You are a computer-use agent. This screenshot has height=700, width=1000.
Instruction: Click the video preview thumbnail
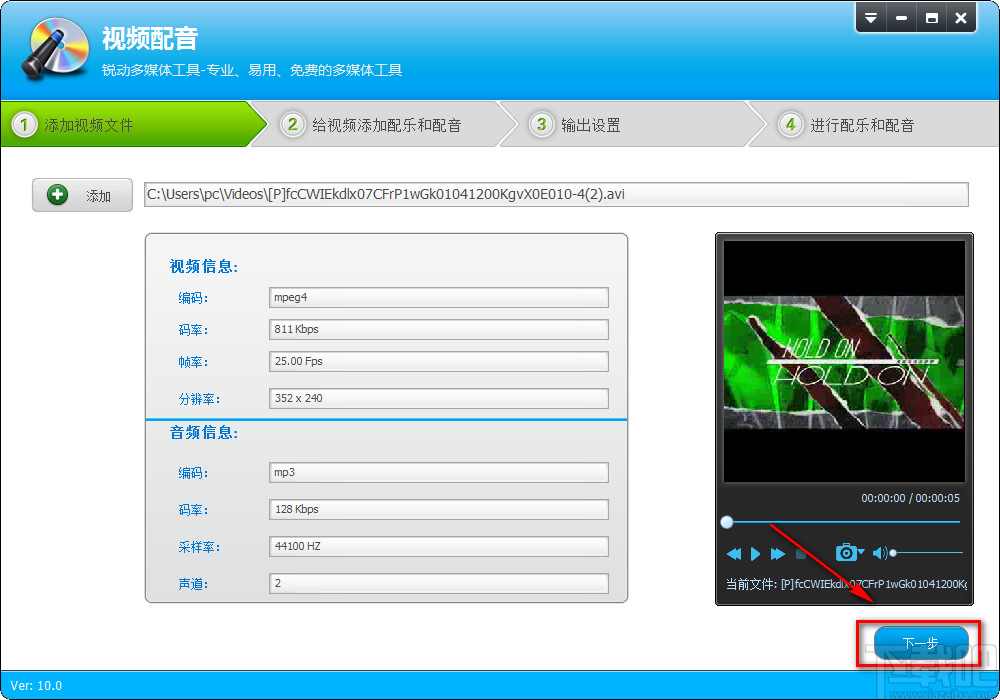coord(844,361)
